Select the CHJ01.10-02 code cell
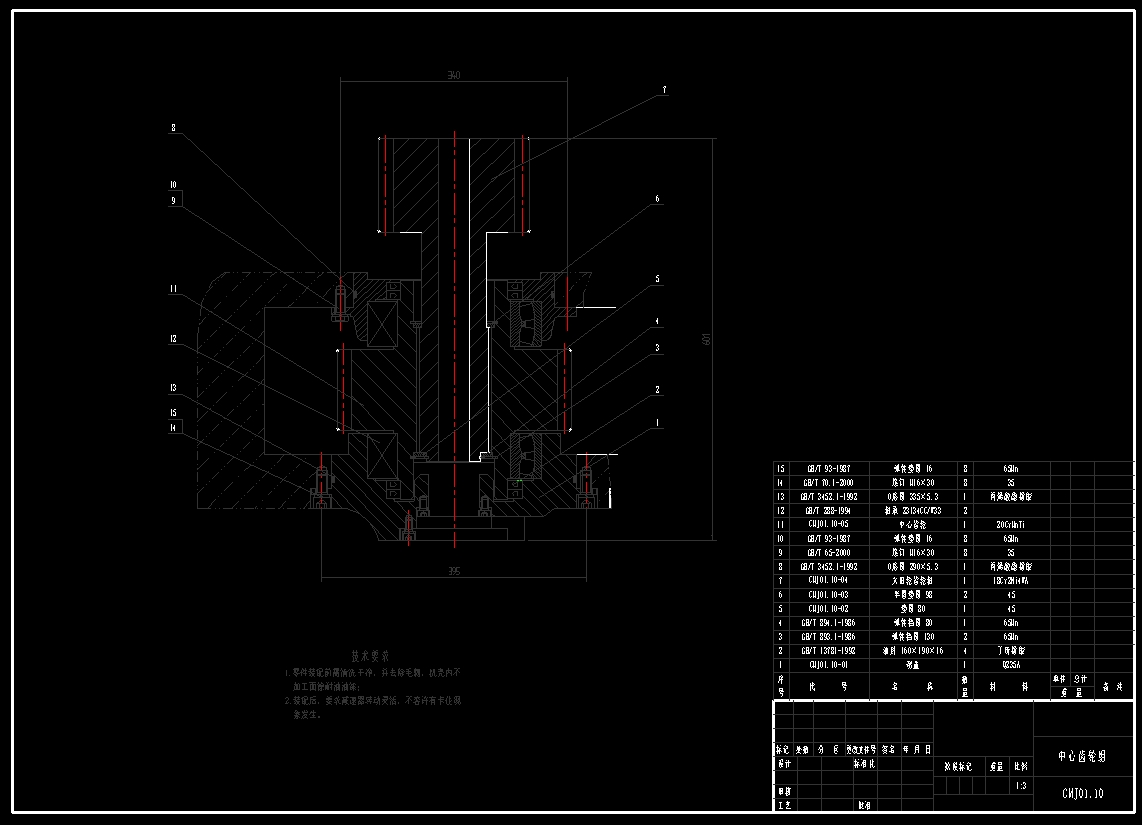This screenshot has height=825, width=1142. 827,609
